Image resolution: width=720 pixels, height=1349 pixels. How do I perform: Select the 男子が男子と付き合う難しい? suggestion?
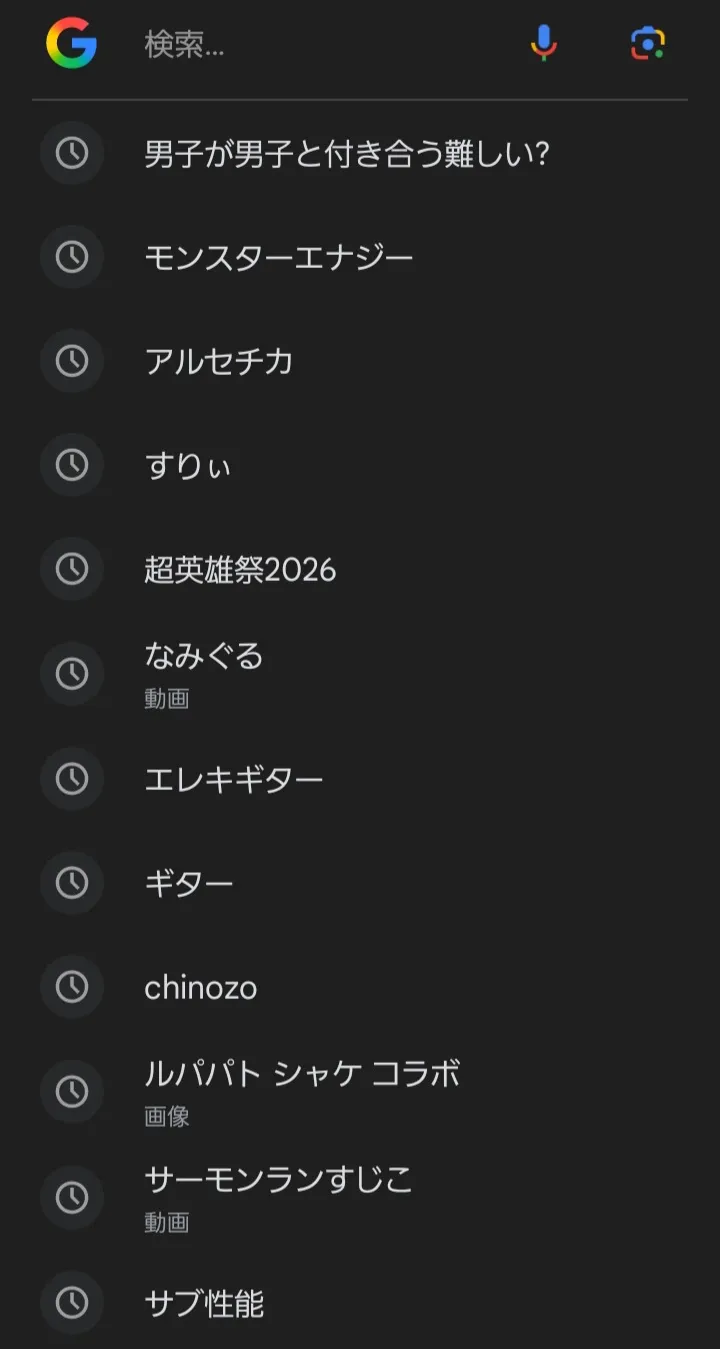coord(347,155)
